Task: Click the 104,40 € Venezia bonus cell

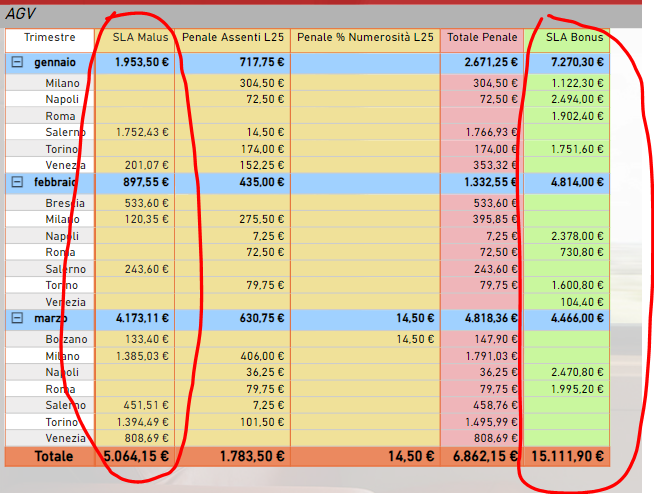Action: (582, 302)
